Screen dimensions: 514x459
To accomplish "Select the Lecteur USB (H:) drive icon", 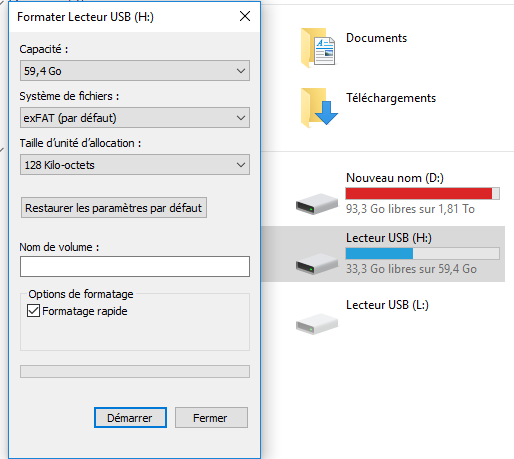I will pos(317,264).
